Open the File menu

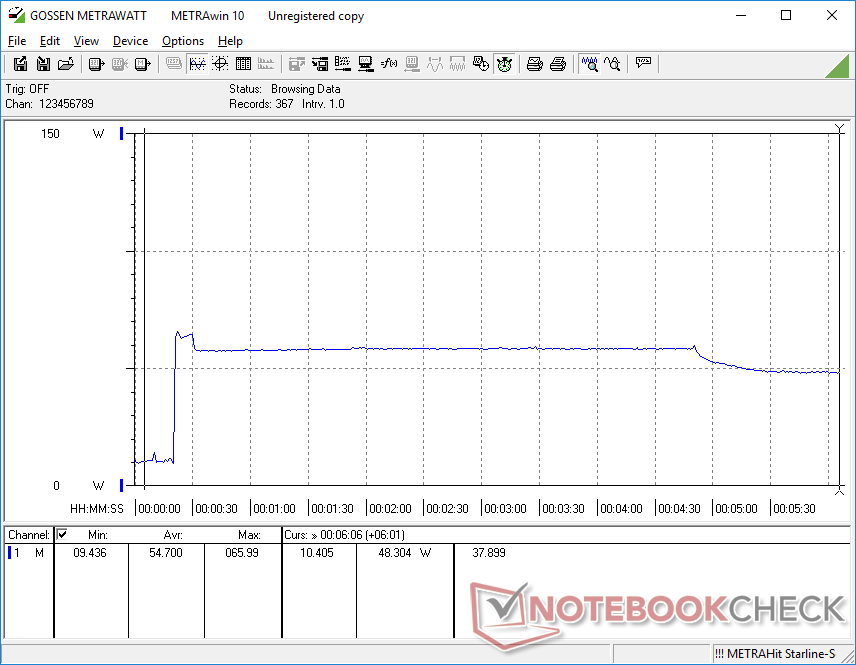pyautogui.click(x=17, y=41)
